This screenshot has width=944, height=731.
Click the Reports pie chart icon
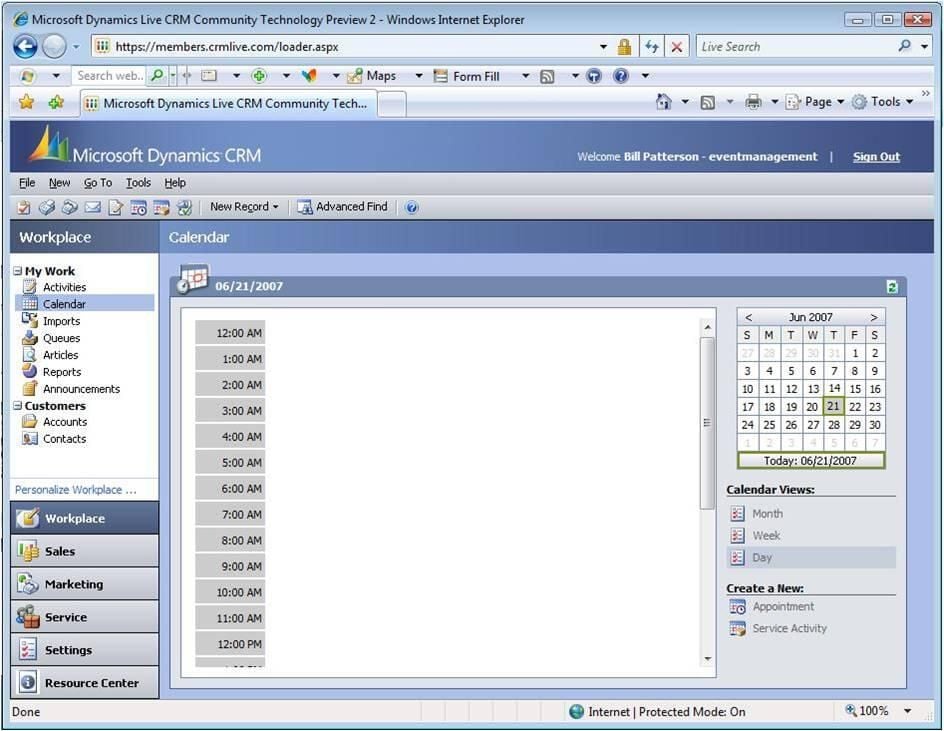[x=30, y=372]
